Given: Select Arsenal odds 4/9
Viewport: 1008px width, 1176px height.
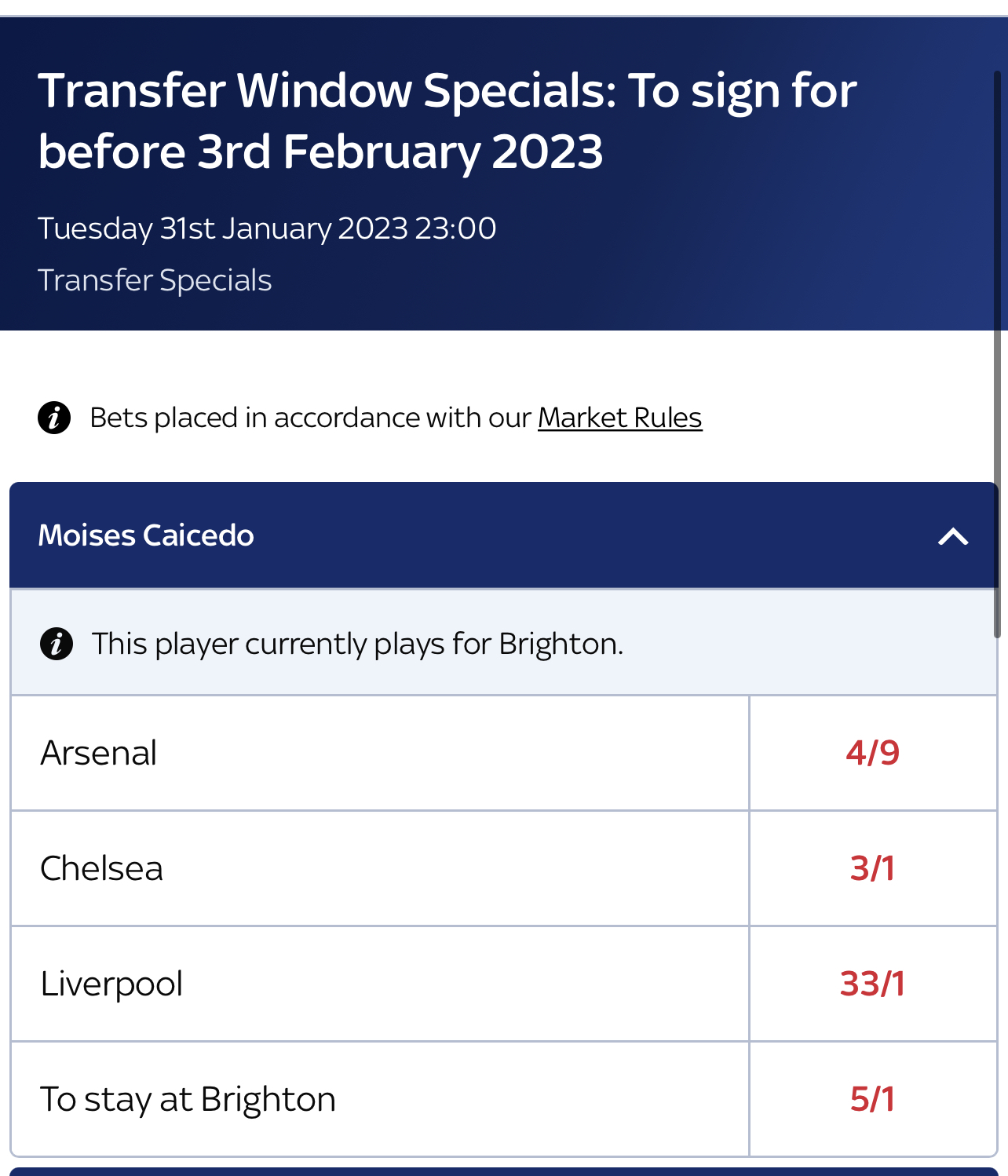Looking at the screenshot, I should tap(873, 753).
